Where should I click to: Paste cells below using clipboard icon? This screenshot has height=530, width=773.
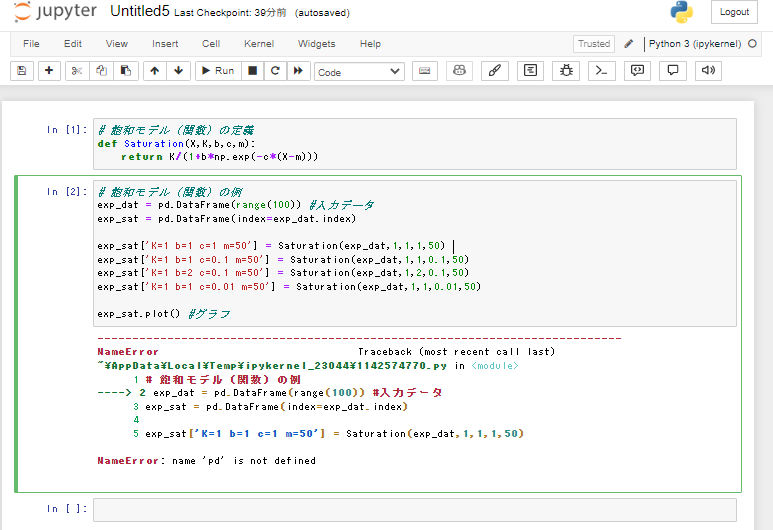point(126,71)
